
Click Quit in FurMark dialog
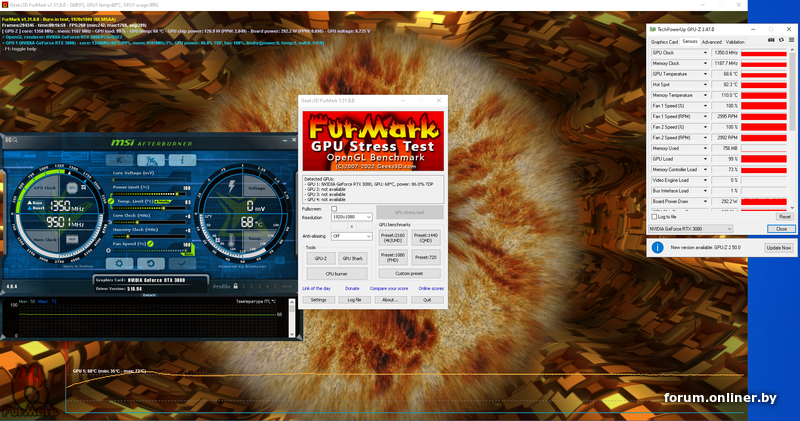coord(427,300)
